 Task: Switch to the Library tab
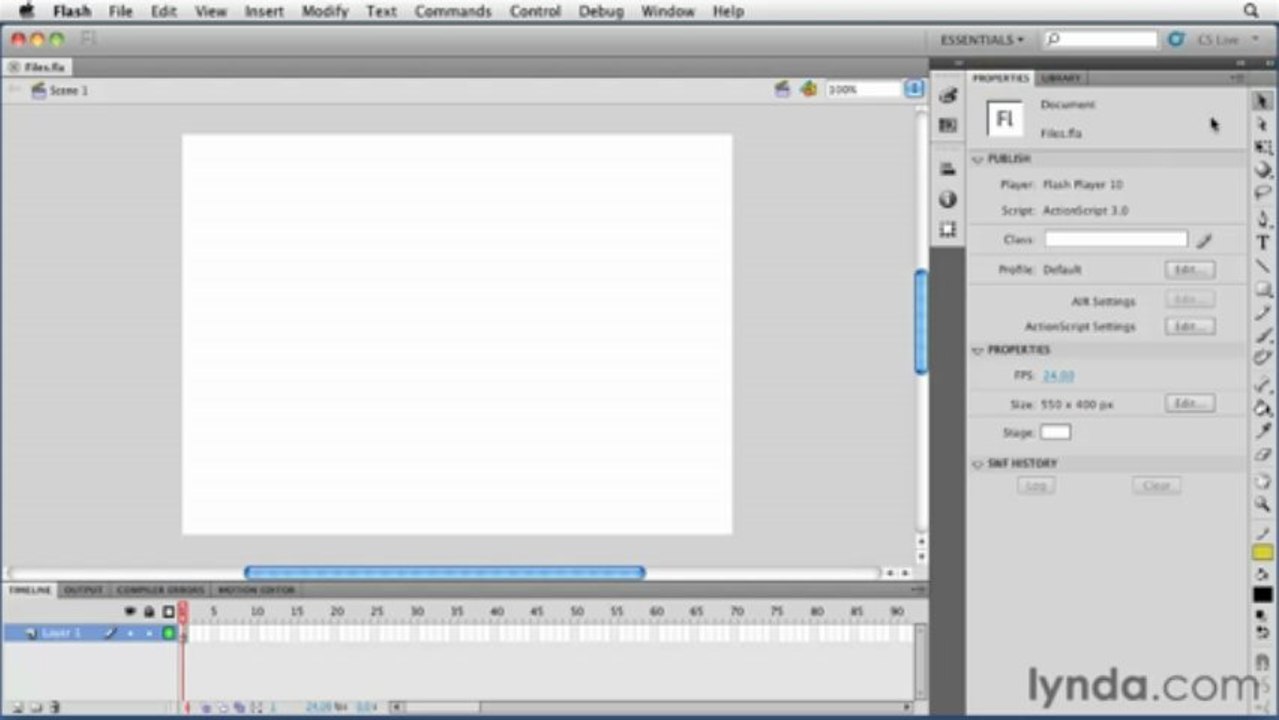1061,78
